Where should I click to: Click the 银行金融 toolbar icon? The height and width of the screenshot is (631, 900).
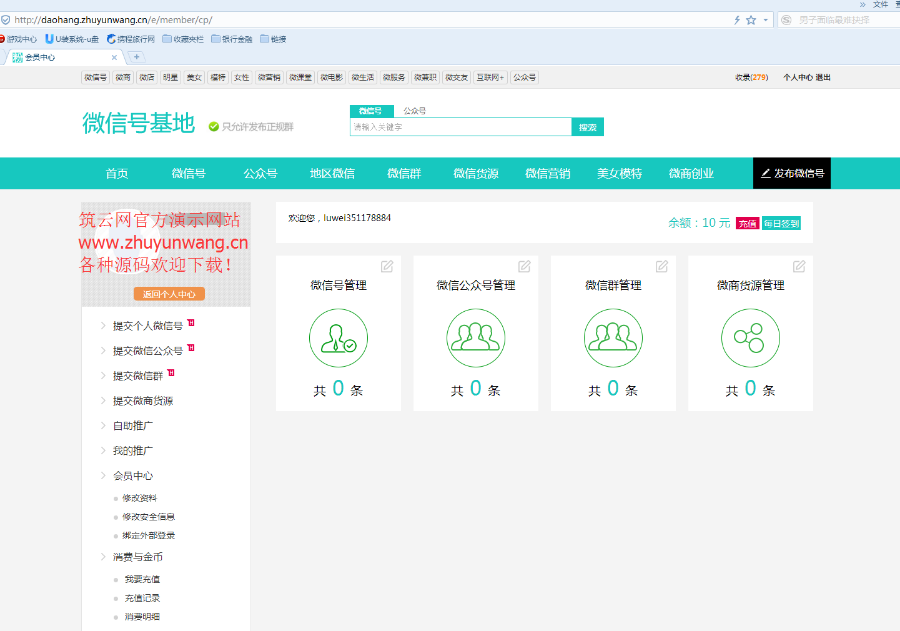pos(231,38)
